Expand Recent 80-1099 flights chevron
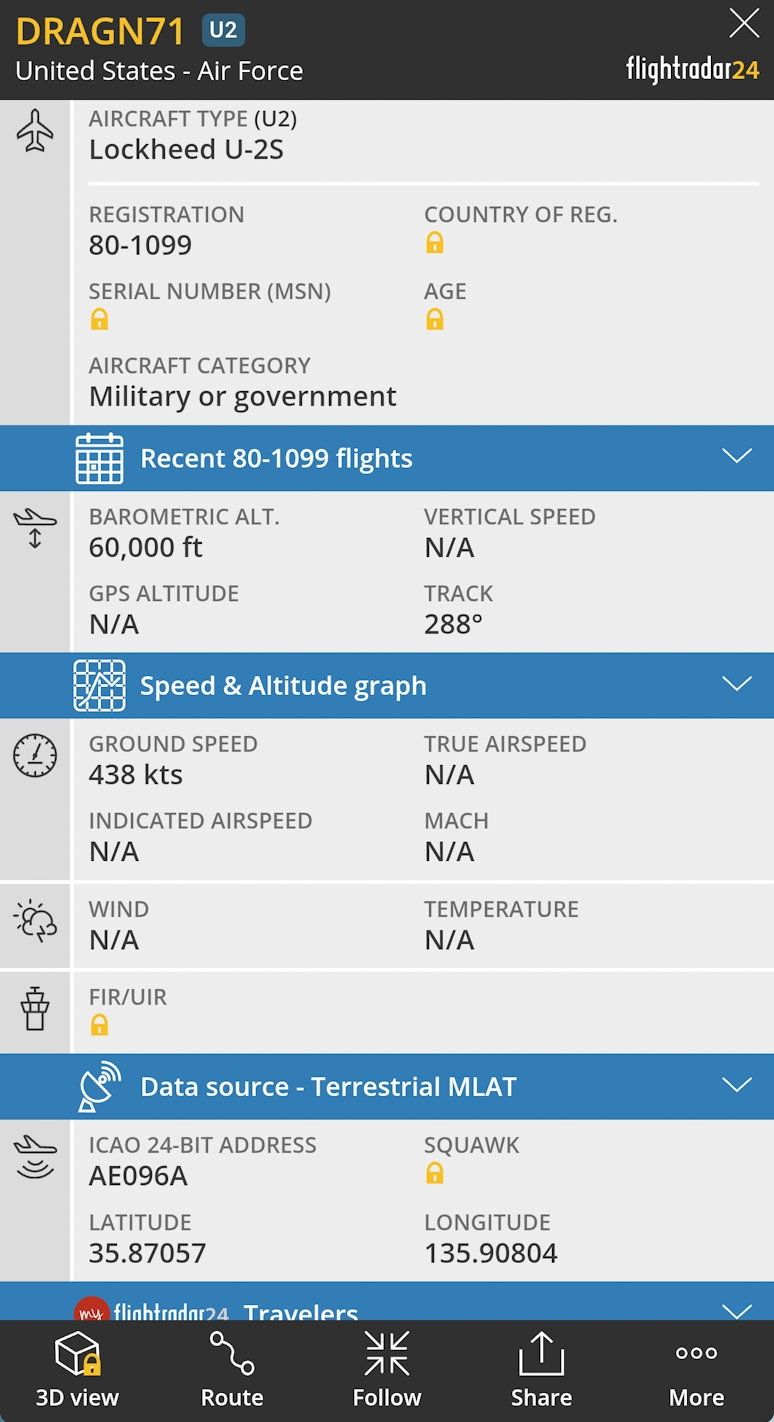774x1422 pixels. point(737,457)
